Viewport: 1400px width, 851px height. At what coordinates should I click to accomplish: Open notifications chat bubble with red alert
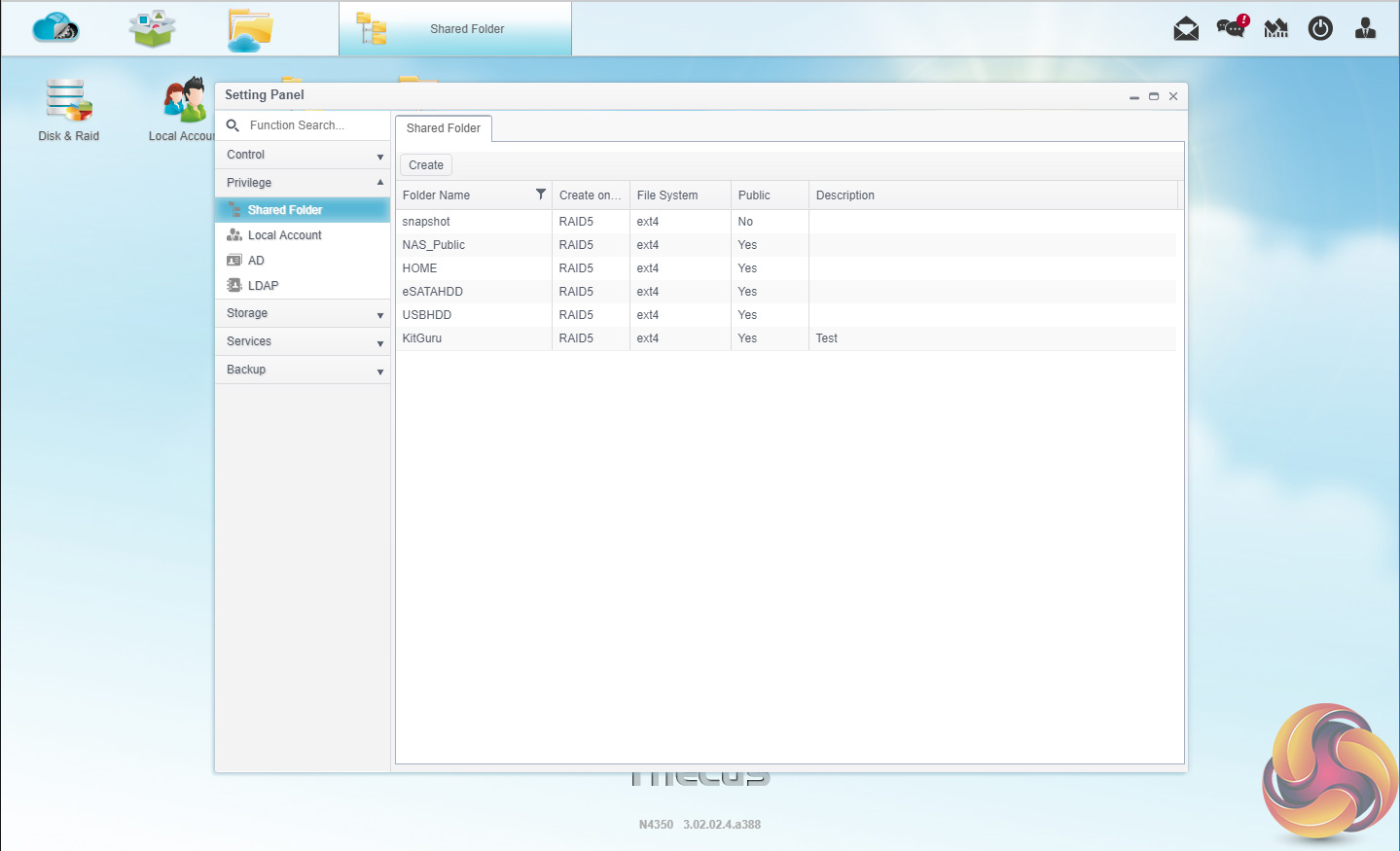[1232, 27]
